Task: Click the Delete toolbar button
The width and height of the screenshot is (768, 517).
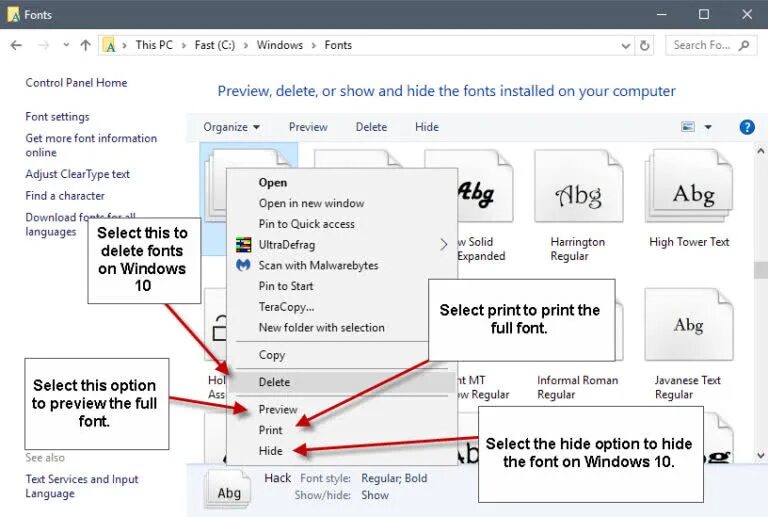Action: point(371,127)
